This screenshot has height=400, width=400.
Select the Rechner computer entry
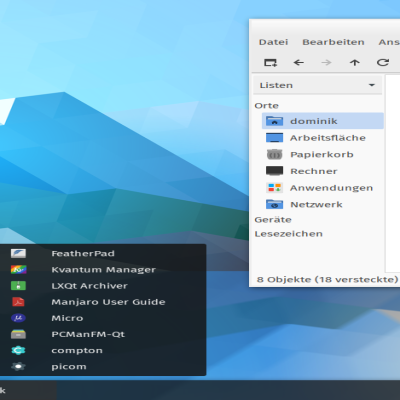click(323, 171)
